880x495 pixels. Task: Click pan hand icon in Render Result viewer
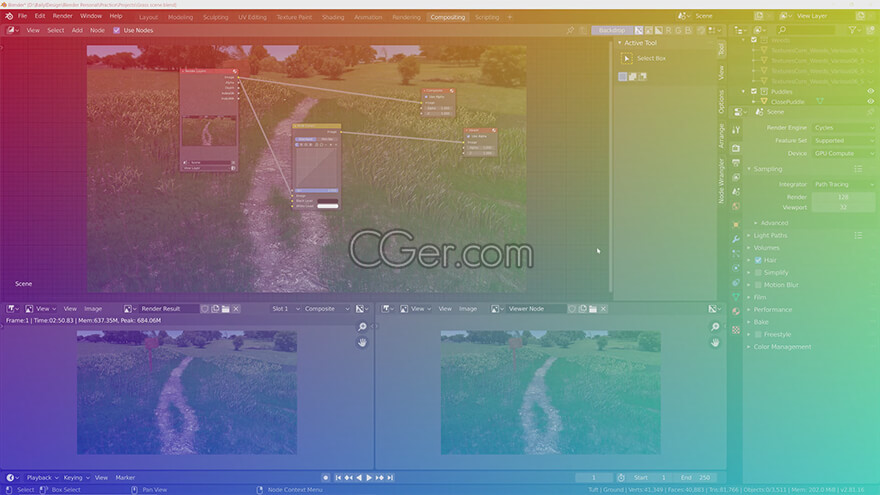coord(362,342)
